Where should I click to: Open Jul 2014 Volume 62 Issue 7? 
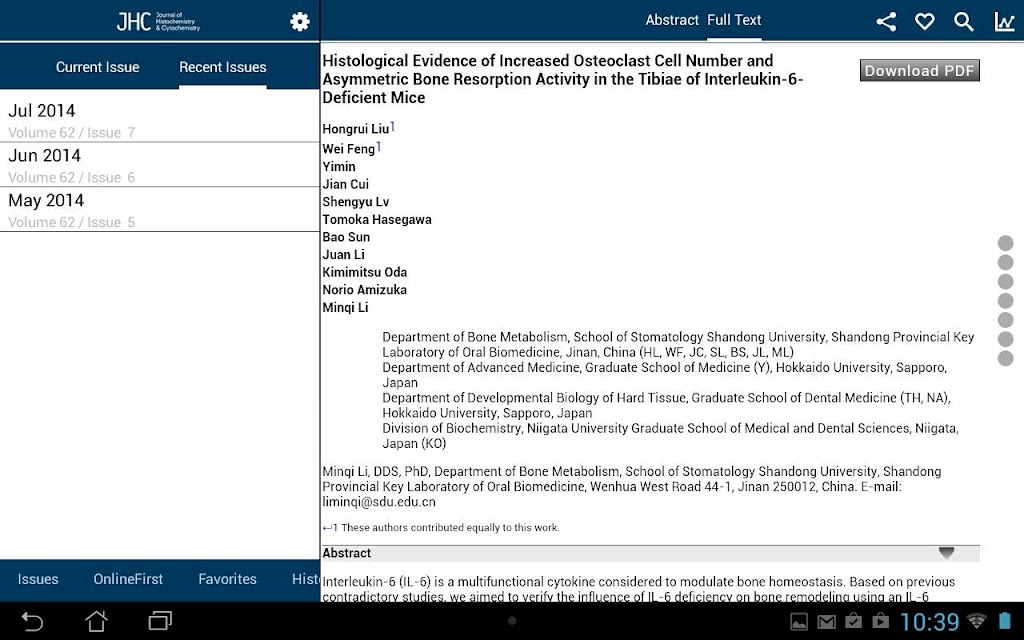point(159,119)
